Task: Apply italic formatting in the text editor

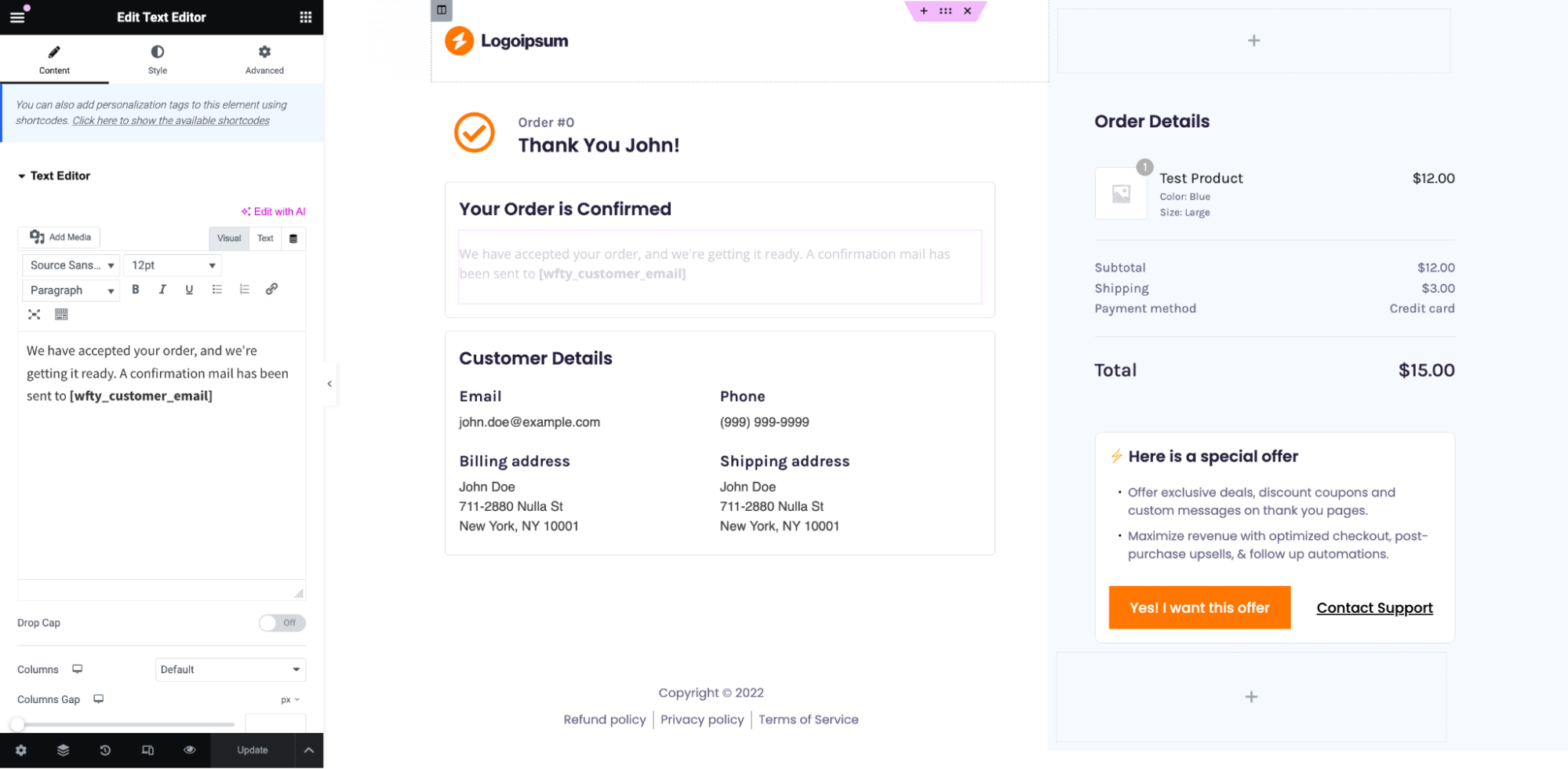Action: (162, 290)
